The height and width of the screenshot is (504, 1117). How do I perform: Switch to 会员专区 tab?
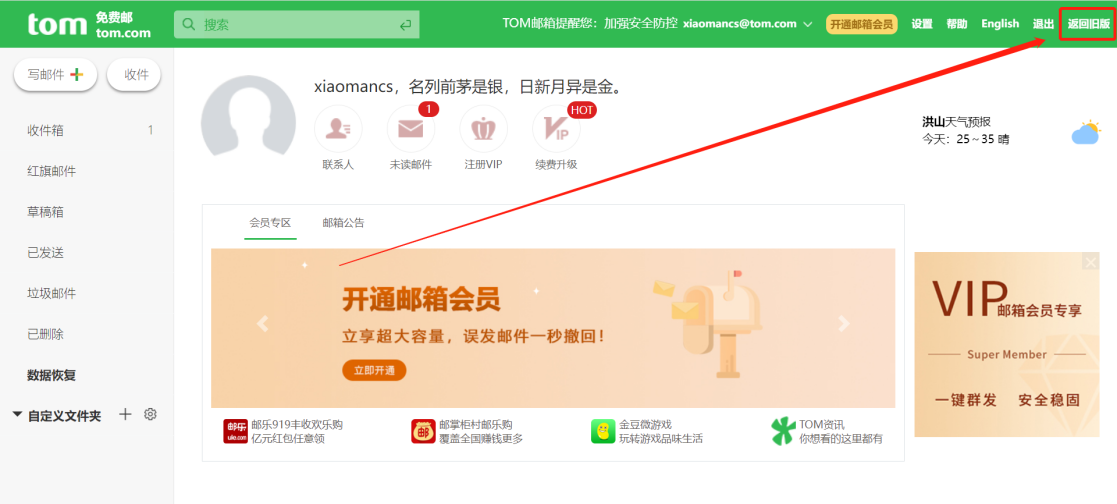[x=270, y=222]
